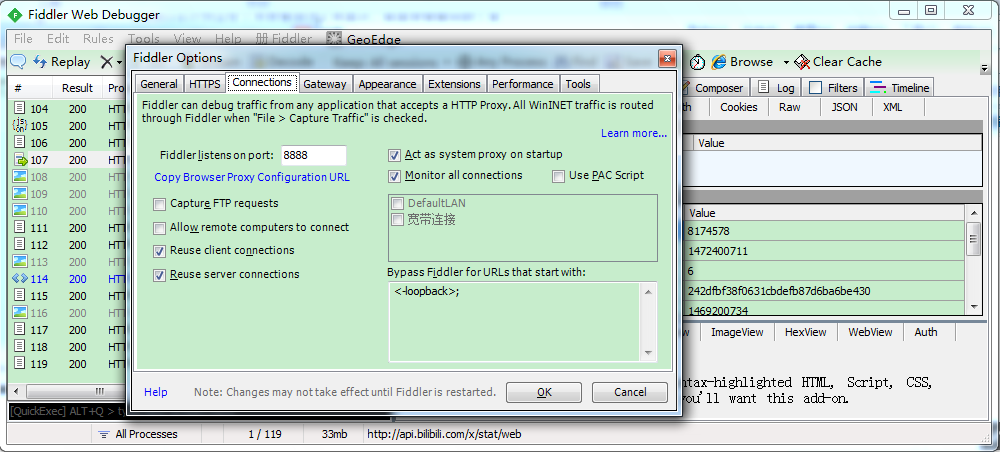Click the blue arrows icon of session 114
The image size is (1000, 452).
[20, 279]
